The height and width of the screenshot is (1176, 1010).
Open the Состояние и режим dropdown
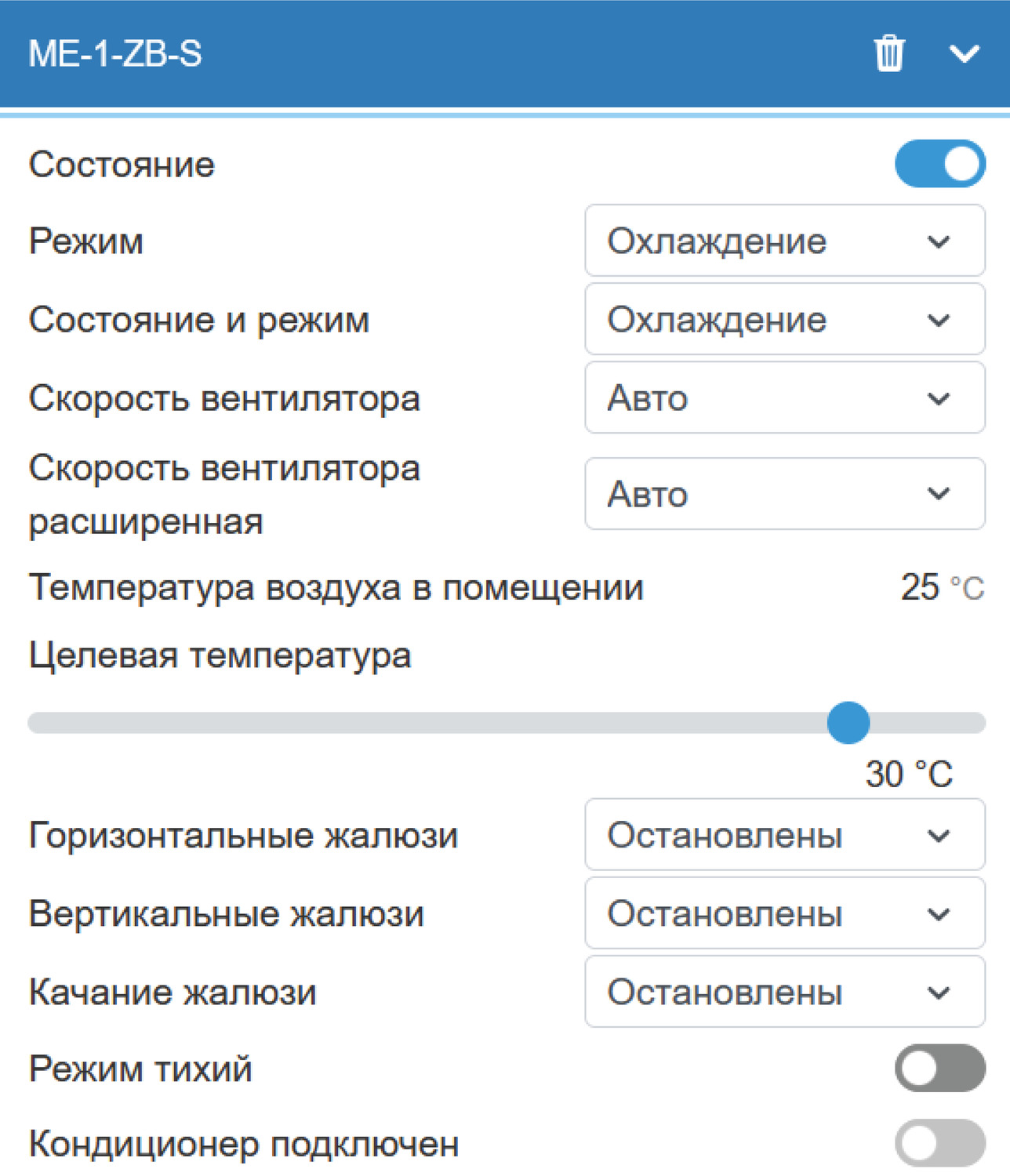point(784,320)
